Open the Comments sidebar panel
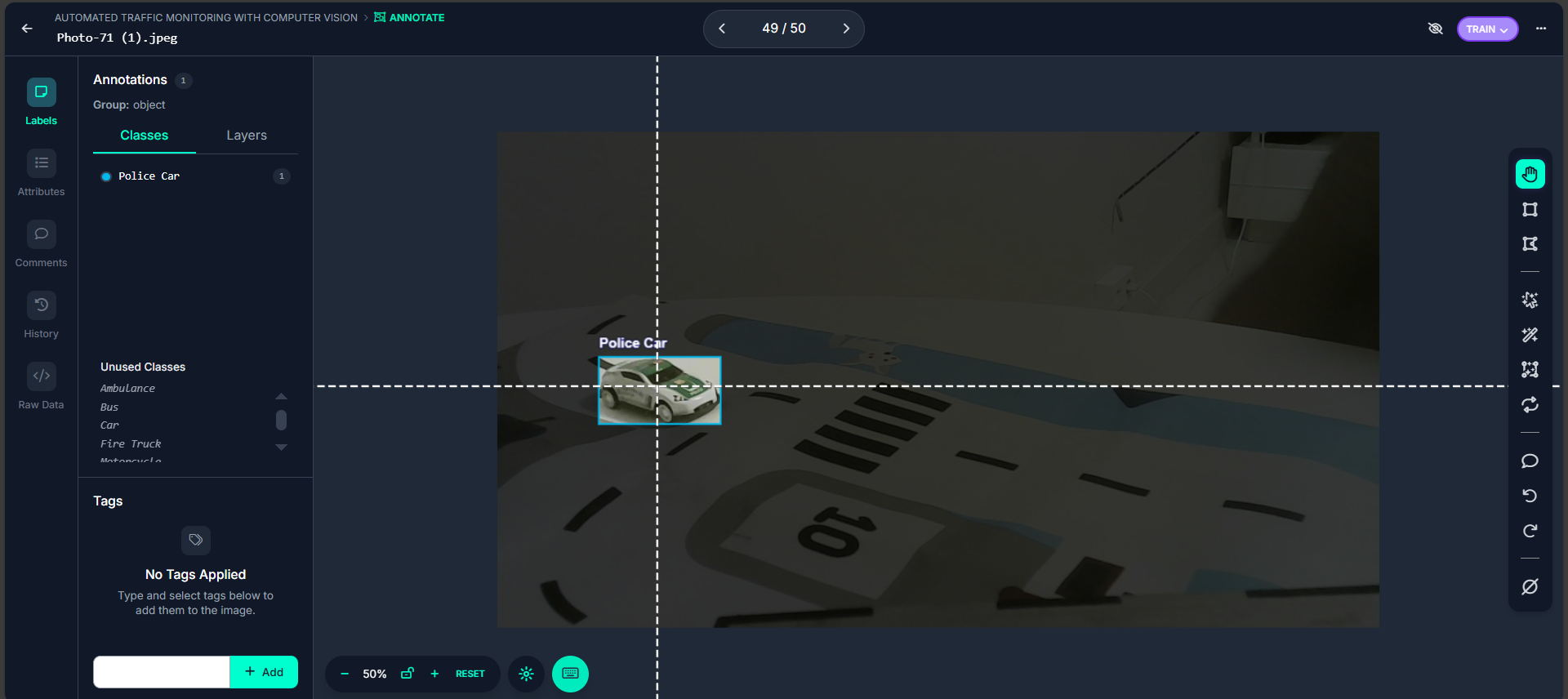Screen dimensions: 1568x699 (41, 244)
